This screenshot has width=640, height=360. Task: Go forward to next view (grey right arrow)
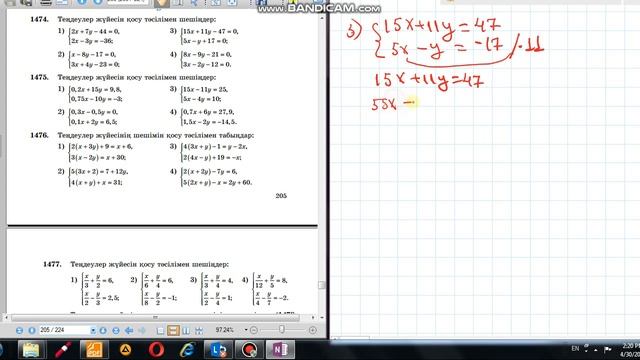pos(142,330)
